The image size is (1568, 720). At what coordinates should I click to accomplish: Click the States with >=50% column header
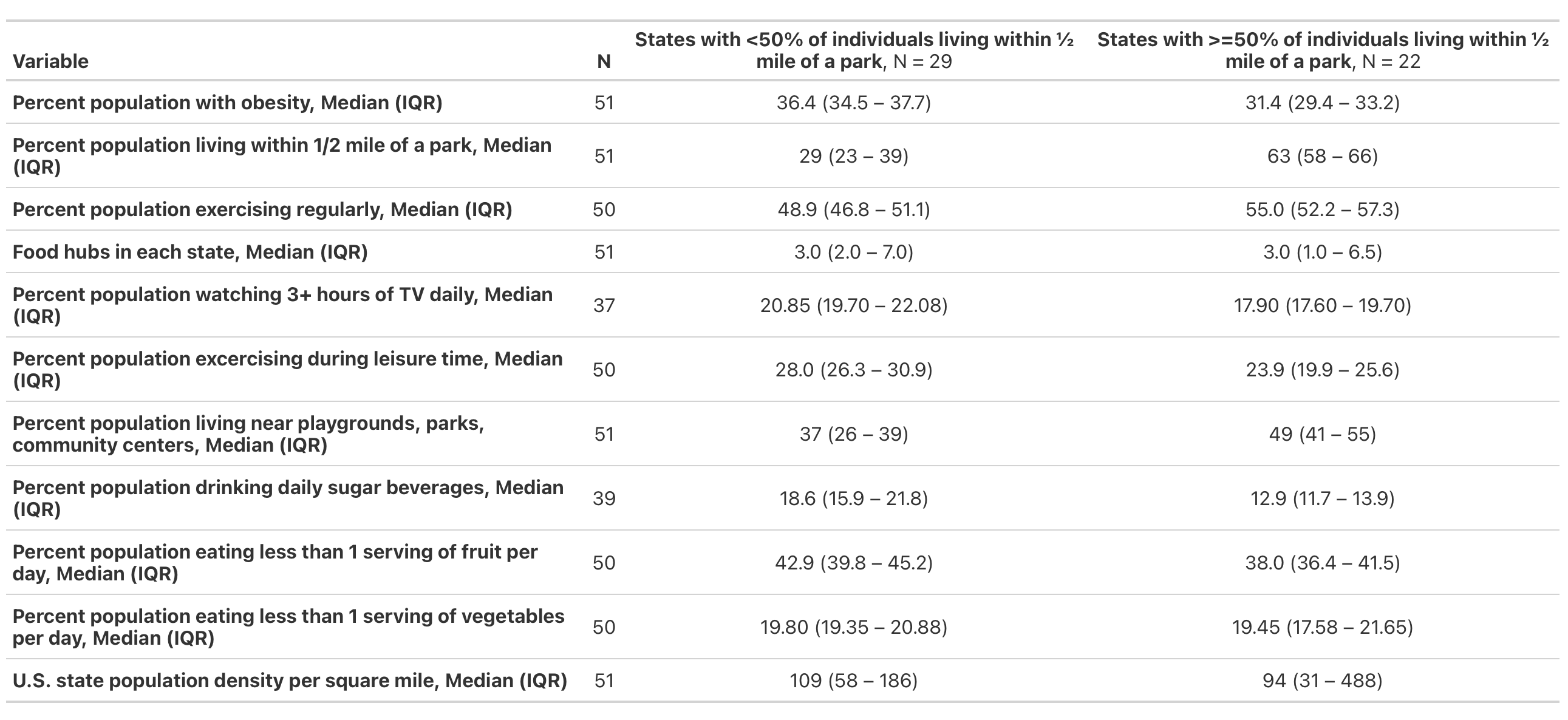(x=1322, y=50)
